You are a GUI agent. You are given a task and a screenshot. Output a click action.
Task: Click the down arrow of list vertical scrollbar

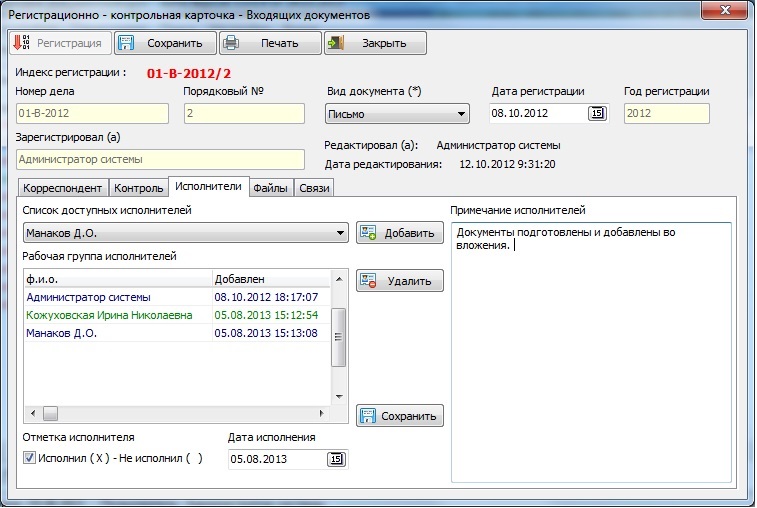pyautogui.click(x=339, y=397)
